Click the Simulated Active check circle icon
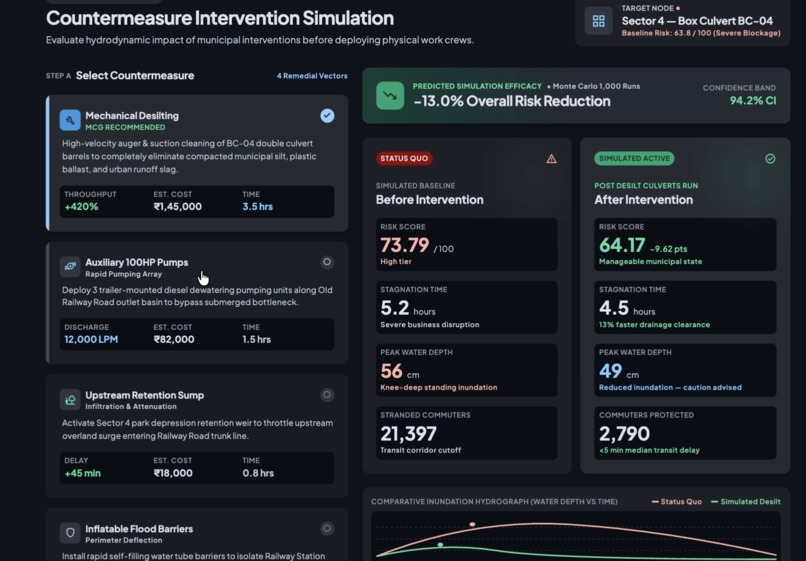This screenshot has width=806, height=561. pyautogui.click(x=770, y=159)
